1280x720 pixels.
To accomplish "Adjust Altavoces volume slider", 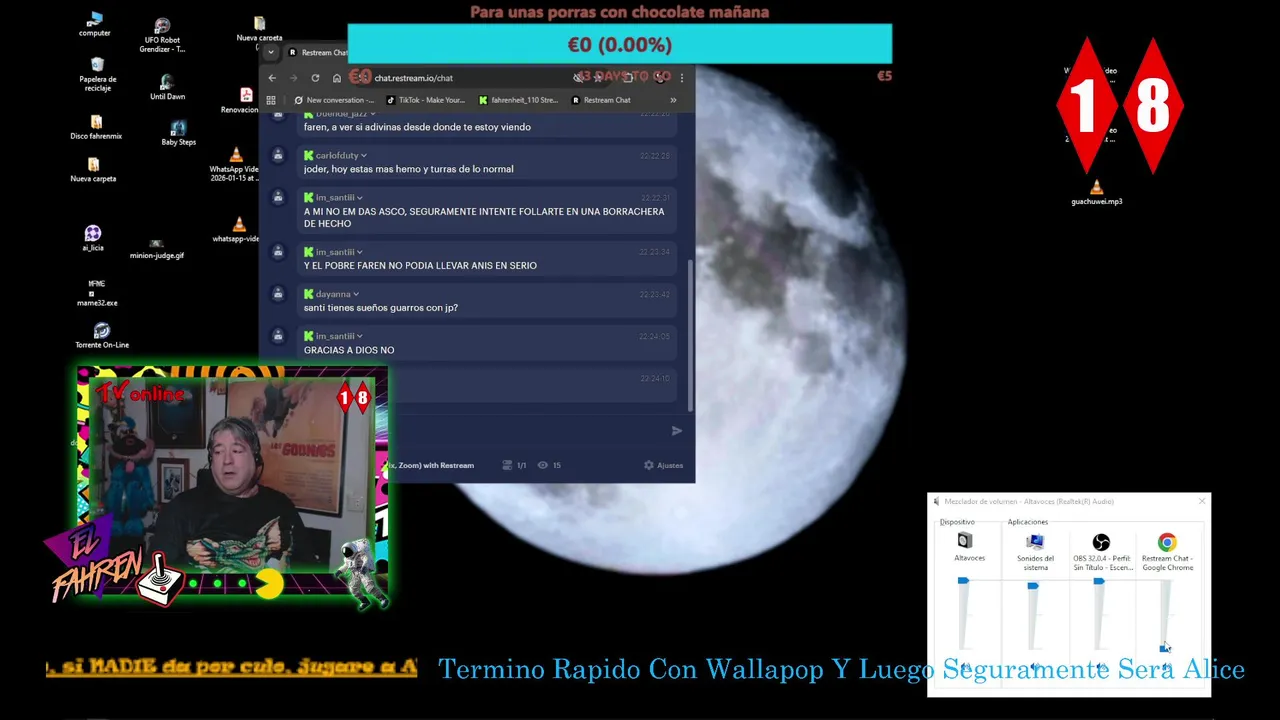I will pyautogui.click(x=964, y=581).
